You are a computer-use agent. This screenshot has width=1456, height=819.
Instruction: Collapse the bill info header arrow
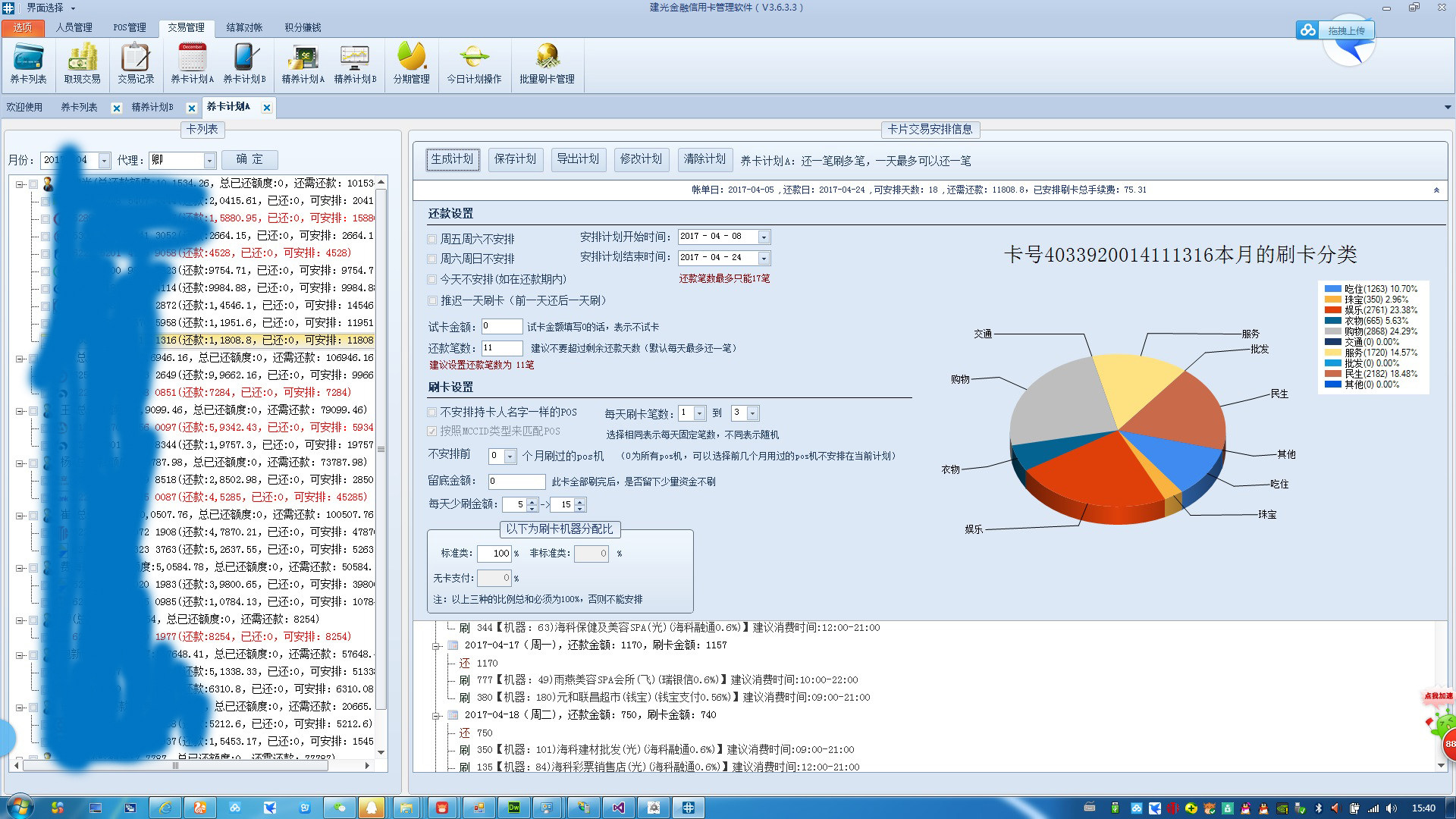[1436, 190]
